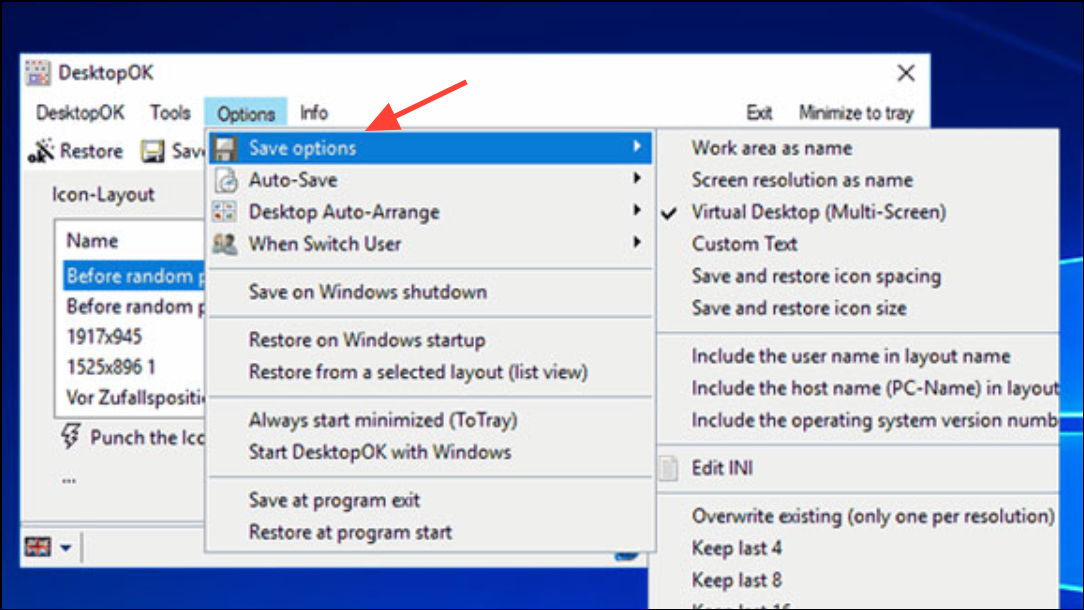Toggle Save at program exit

point(334,500)
